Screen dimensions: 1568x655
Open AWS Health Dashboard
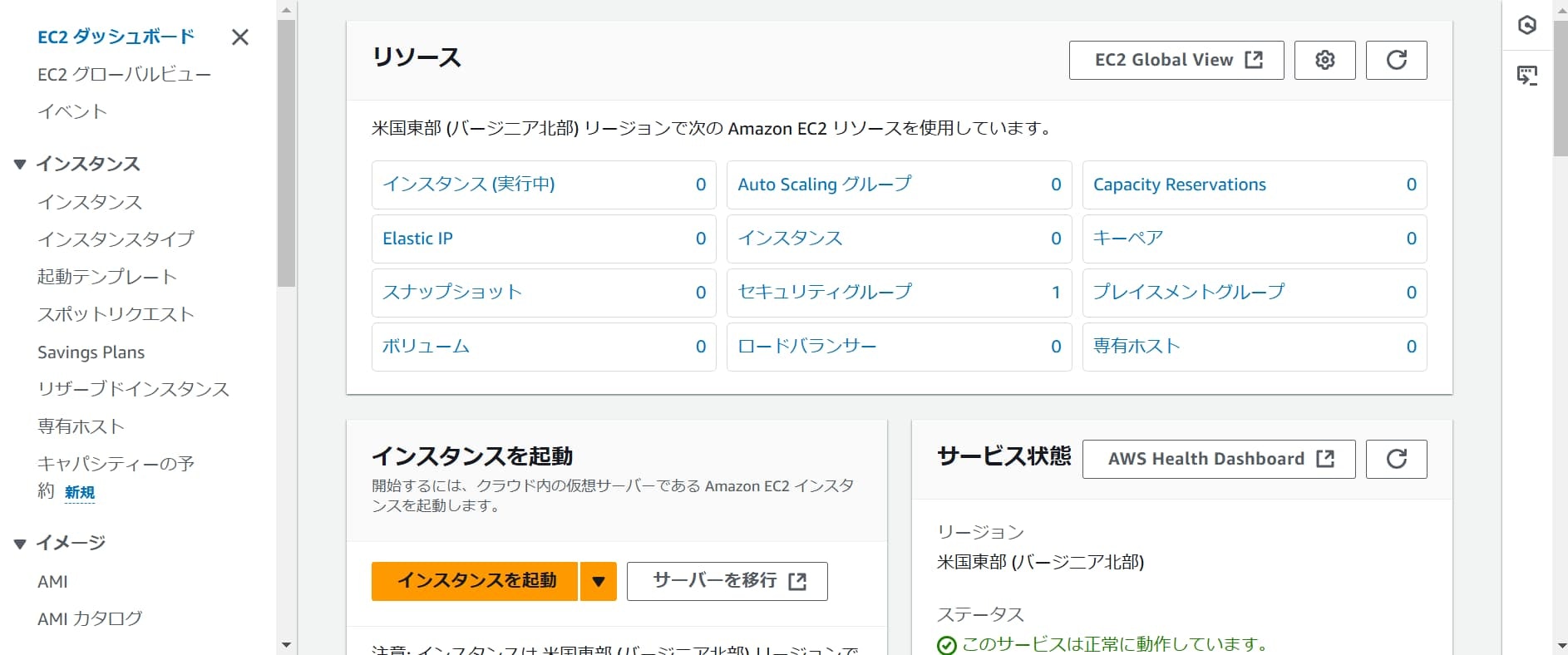(x=1219, y=459)
